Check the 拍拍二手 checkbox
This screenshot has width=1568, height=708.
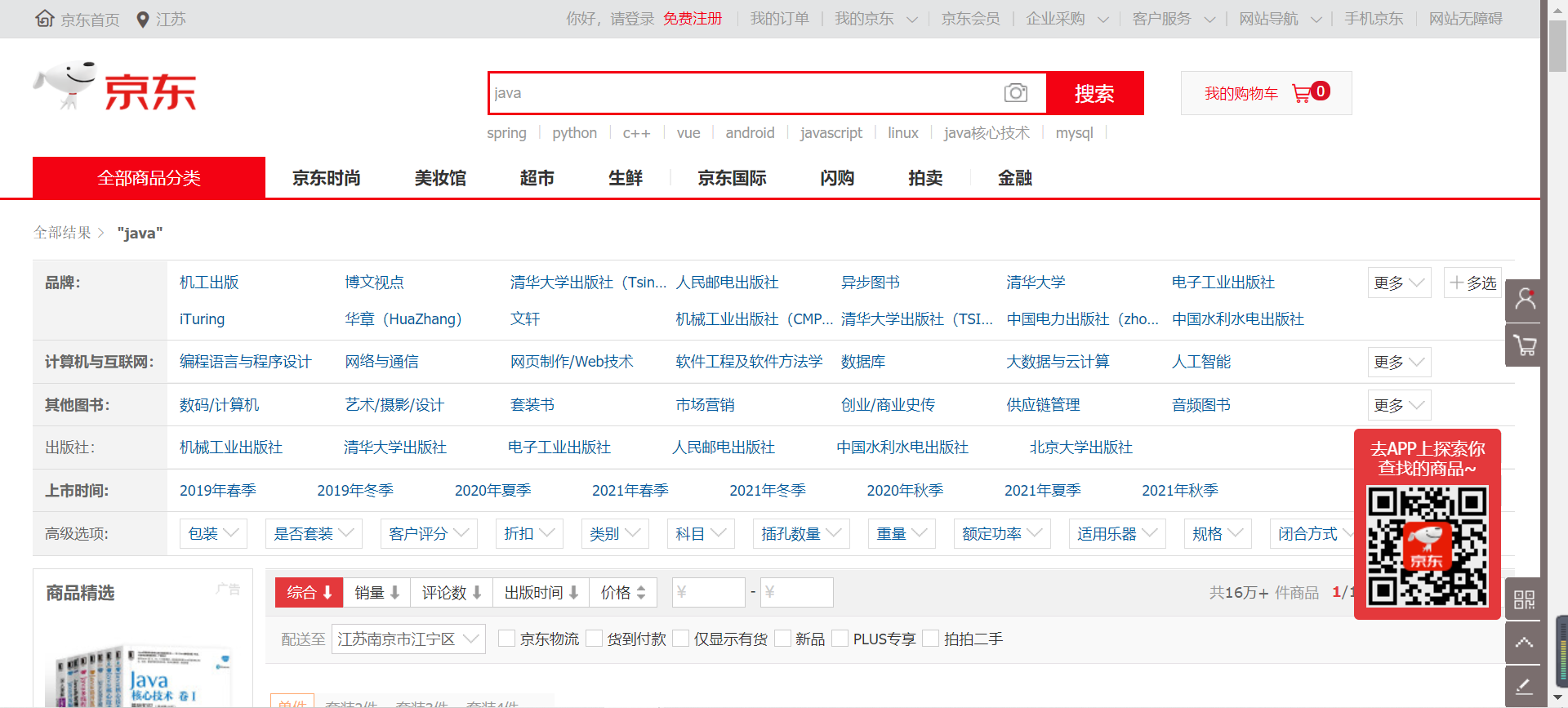tap(931, 639)
